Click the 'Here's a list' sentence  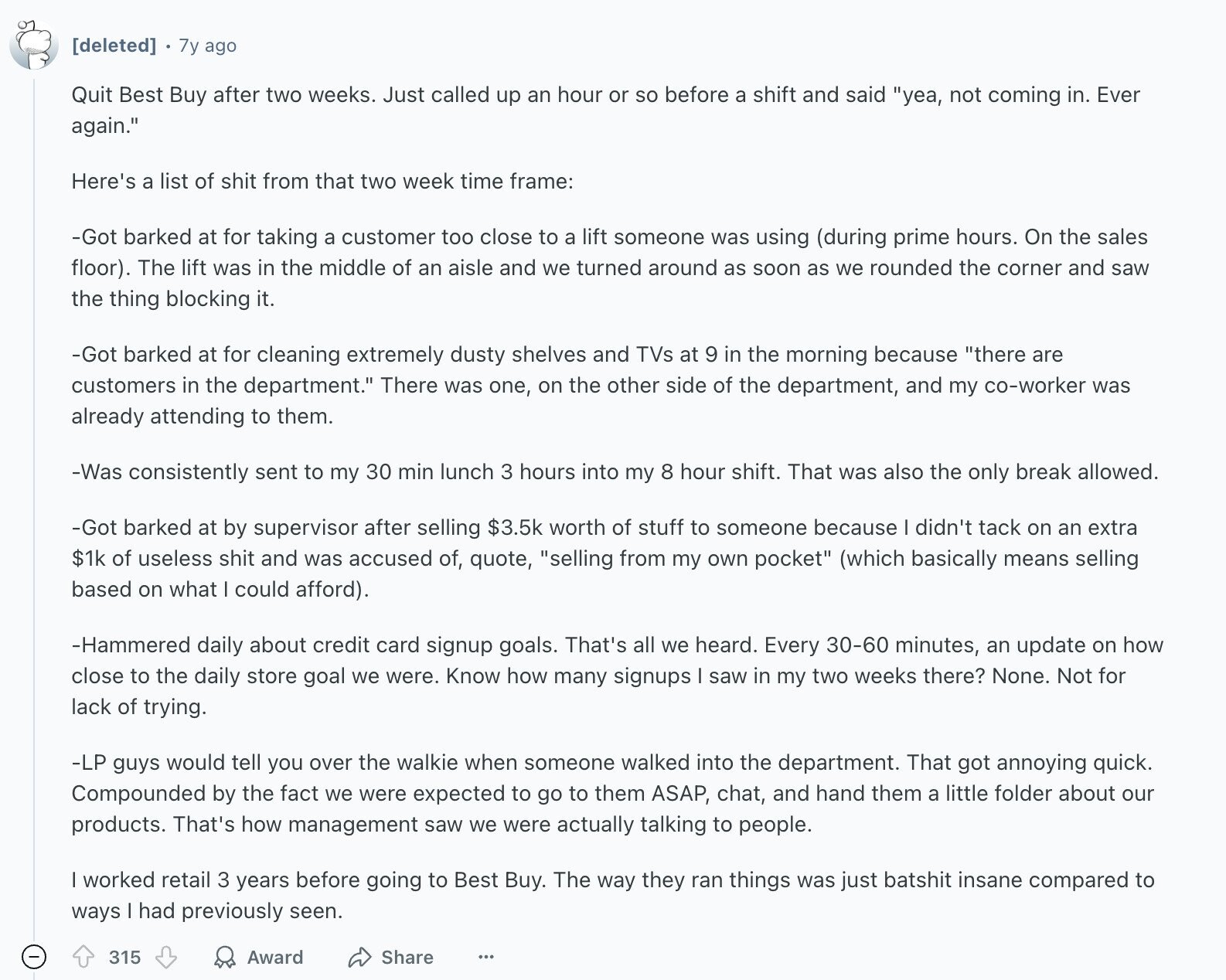pyautogui.click(x=322, y=181)
